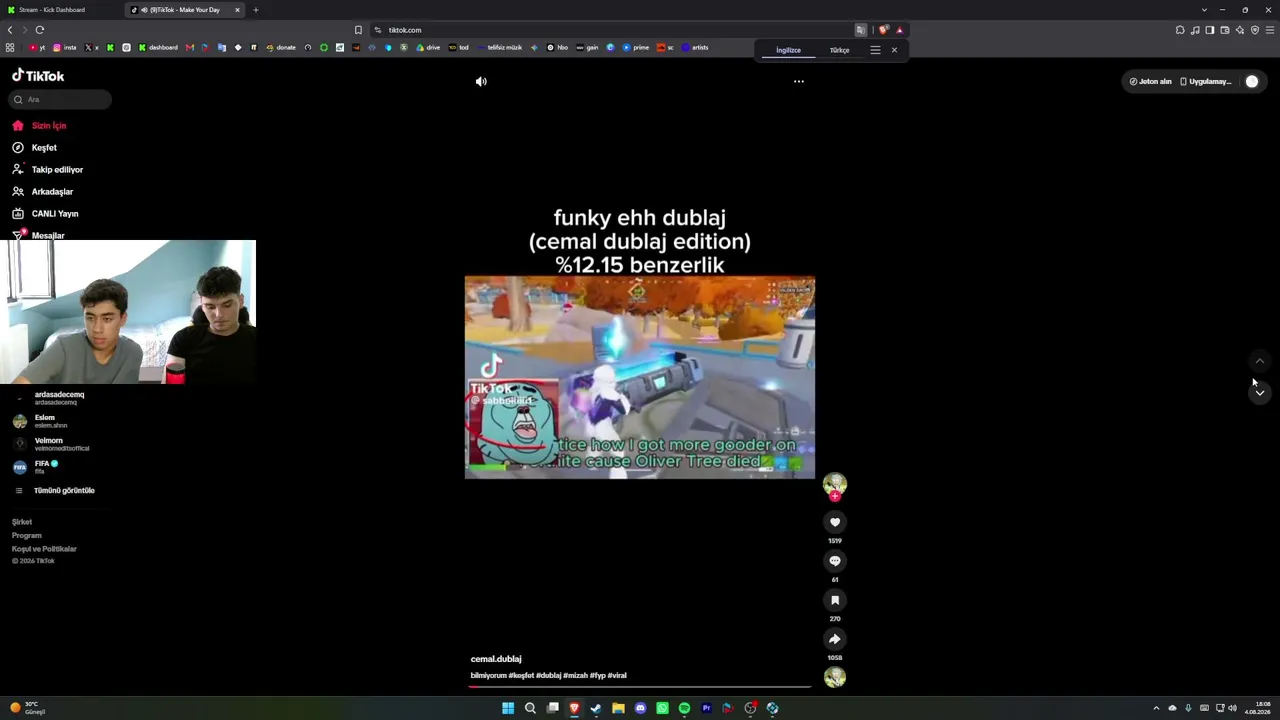
Task: Click the video progress bar
Action: 640,687
